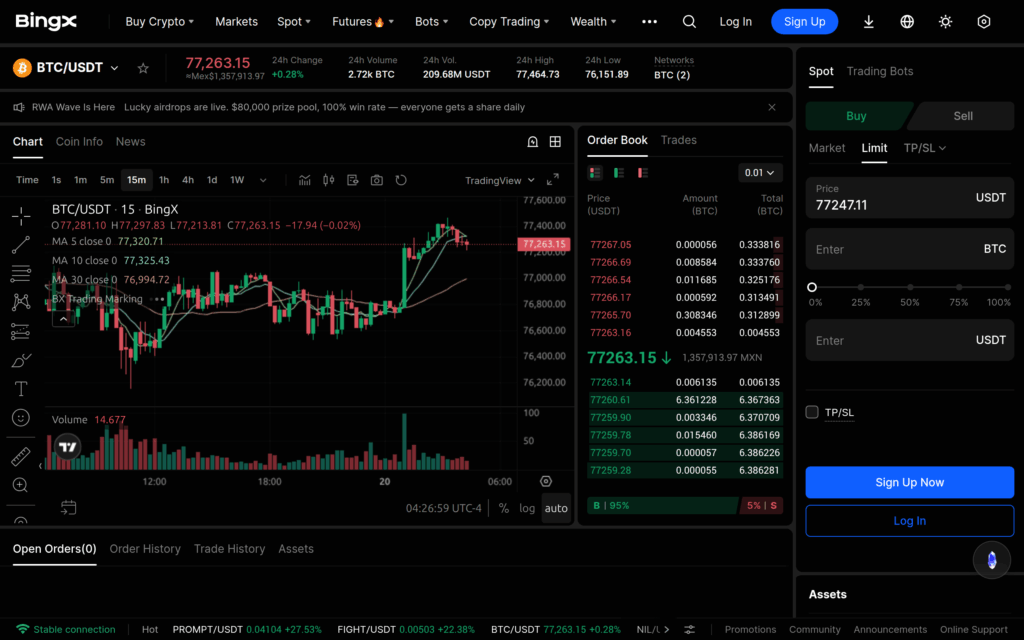
Task: Select the brush drawing tool
Action: click(x=21, y=360)
